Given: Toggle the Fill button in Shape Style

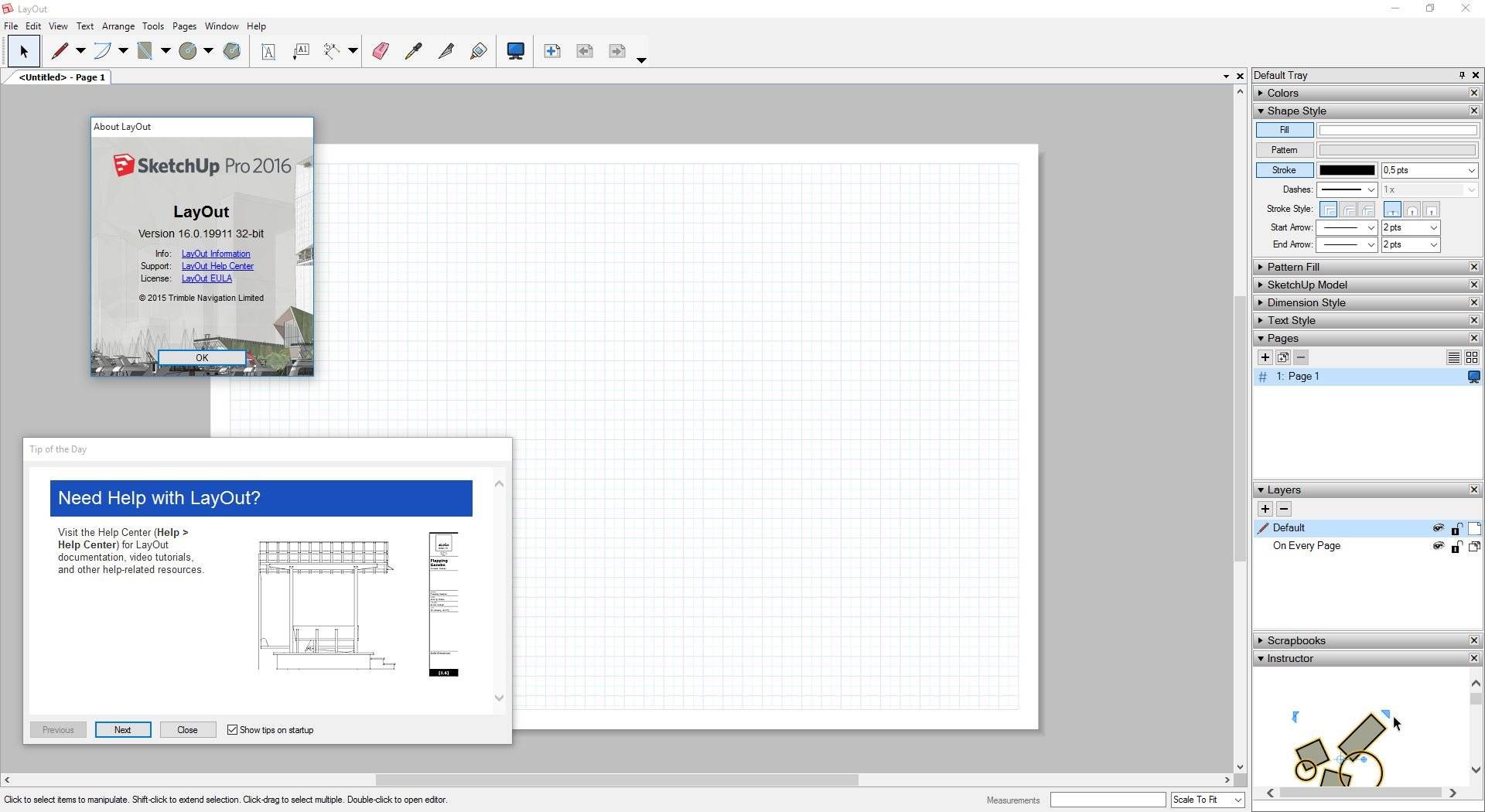Looking at the screenshot, I should 1285,130.
